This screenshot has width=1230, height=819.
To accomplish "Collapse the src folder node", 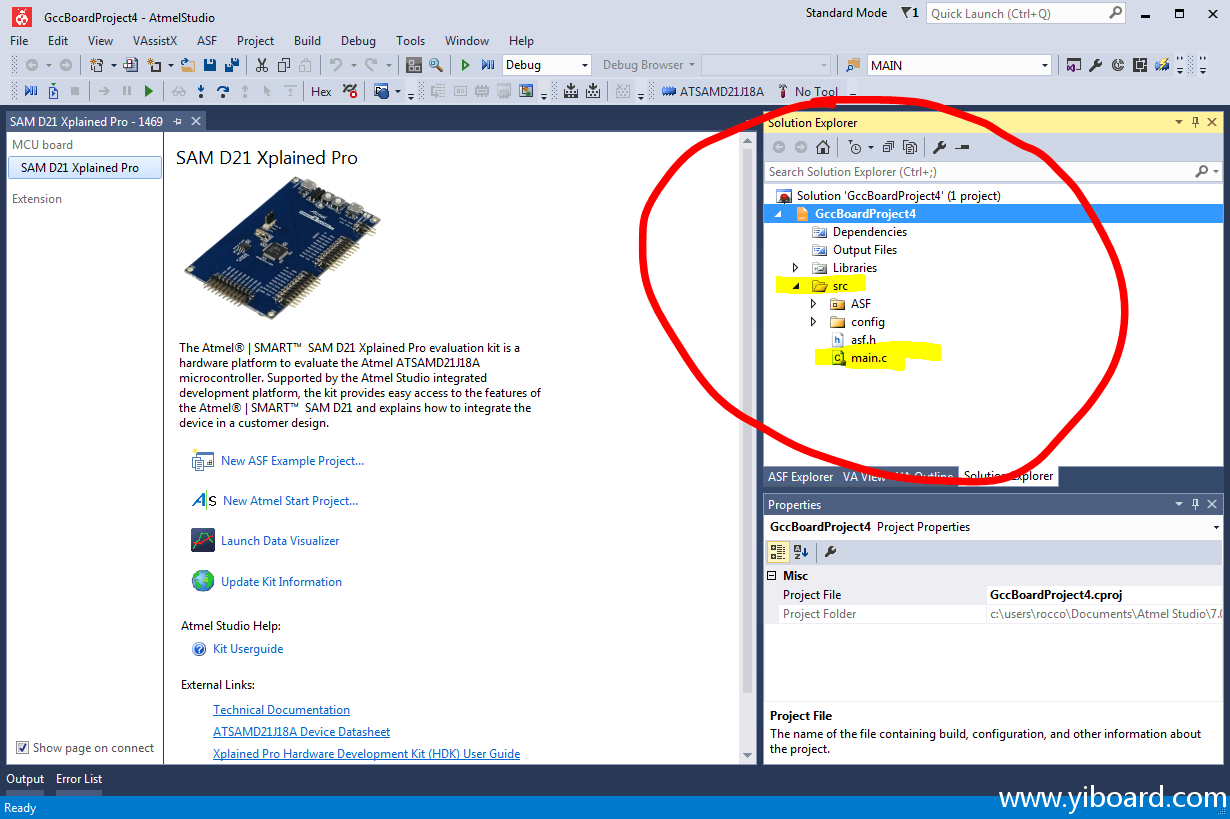I will (796, 286).
